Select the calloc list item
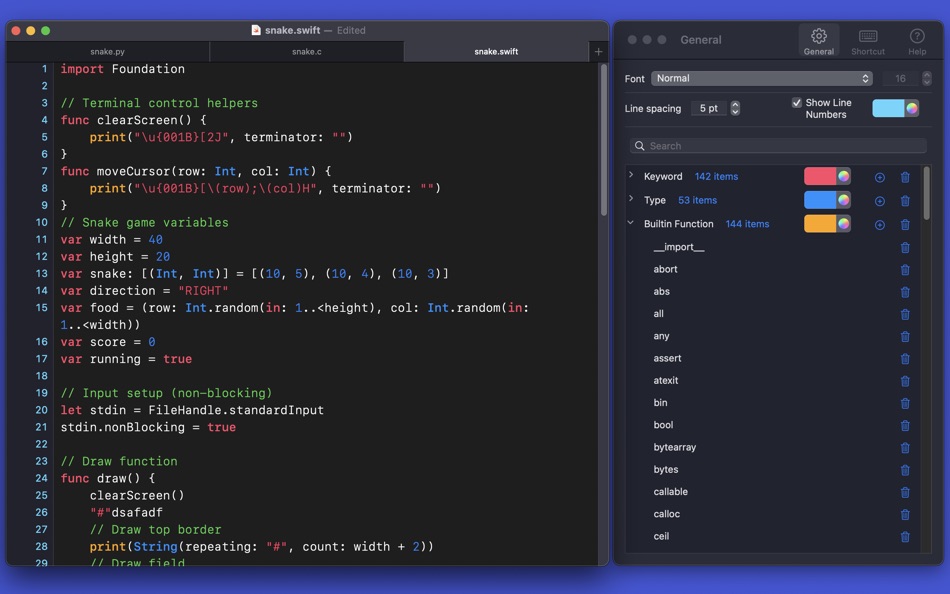The height and width of the screenshot is (594, 950). coord(666,514)
